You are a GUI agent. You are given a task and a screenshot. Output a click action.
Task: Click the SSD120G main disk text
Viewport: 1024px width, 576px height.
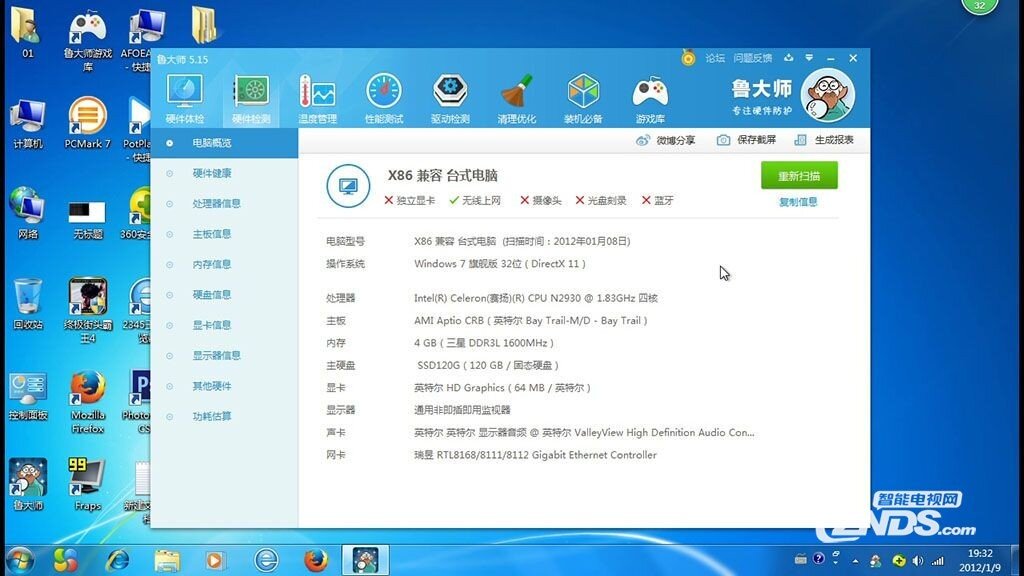click(488, 365)
